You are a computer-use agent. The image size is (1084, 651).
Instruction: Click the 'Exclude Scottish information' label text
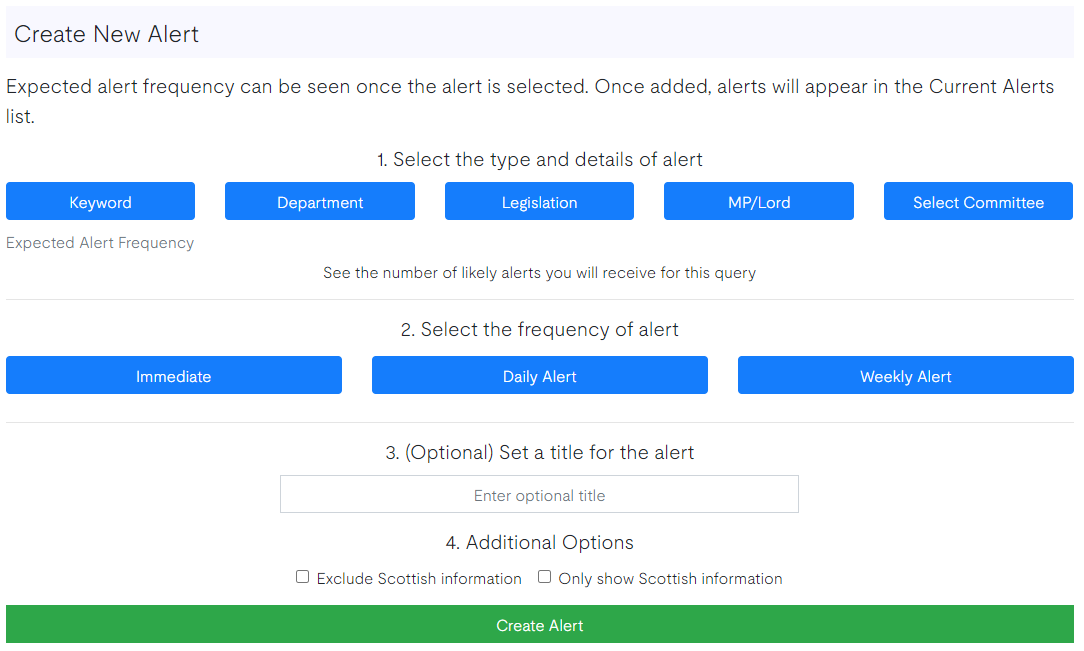419,579
